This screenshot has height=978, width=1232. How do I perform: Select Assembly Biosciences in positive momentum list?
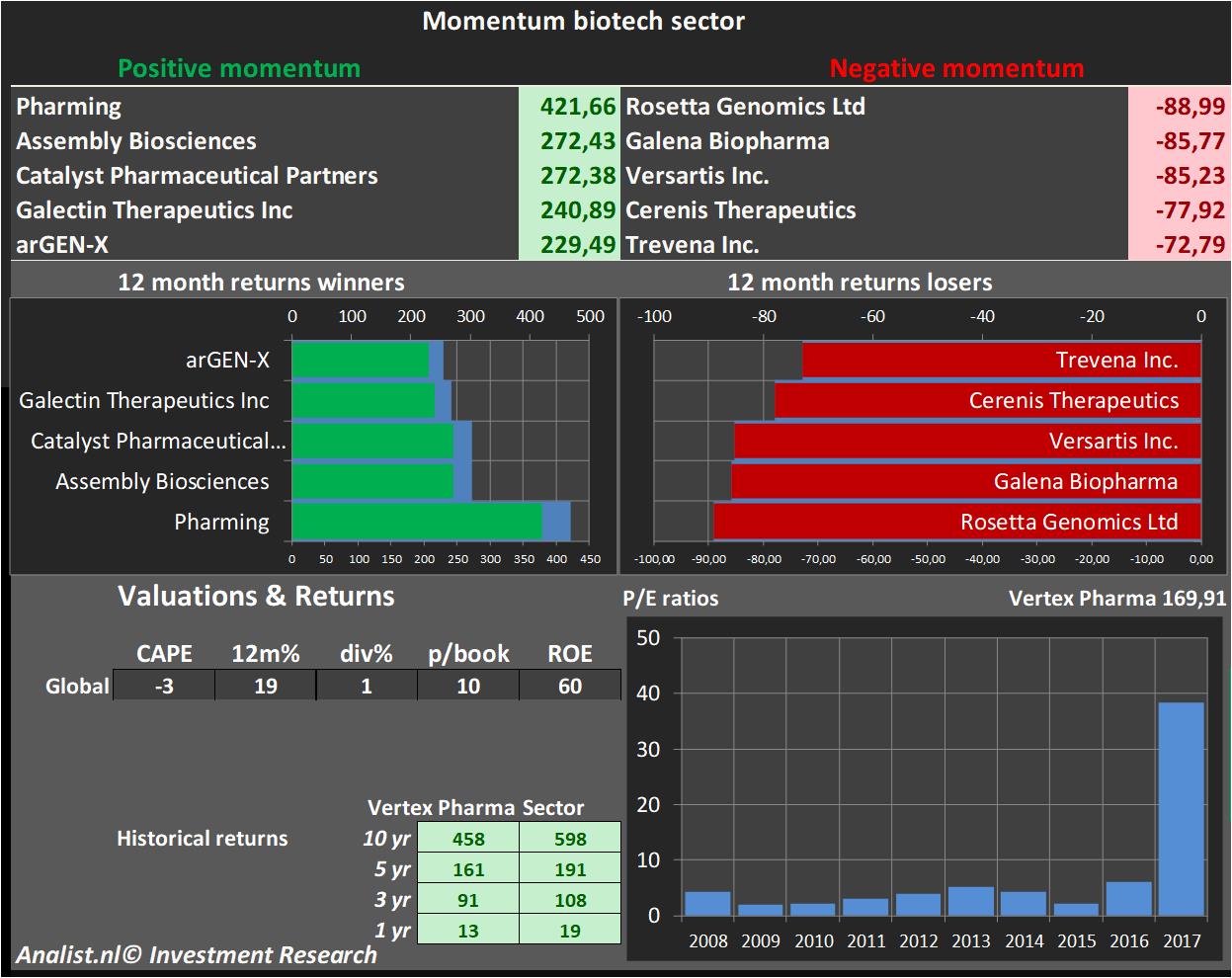pyautogui.click(x=136, y=141)
